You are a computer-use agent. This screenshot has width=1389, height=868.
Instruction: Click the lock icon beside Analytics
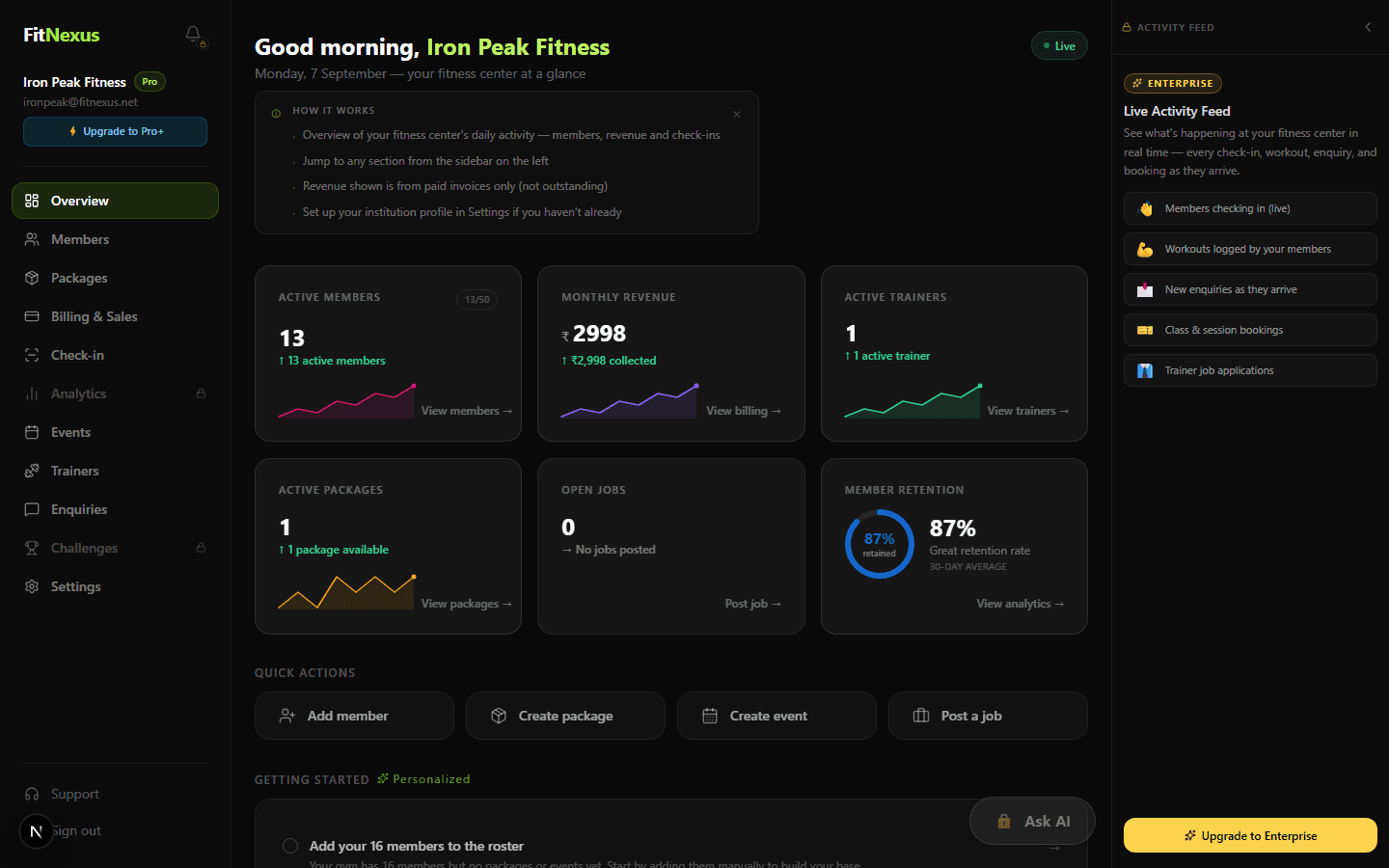tap(201, 393)
